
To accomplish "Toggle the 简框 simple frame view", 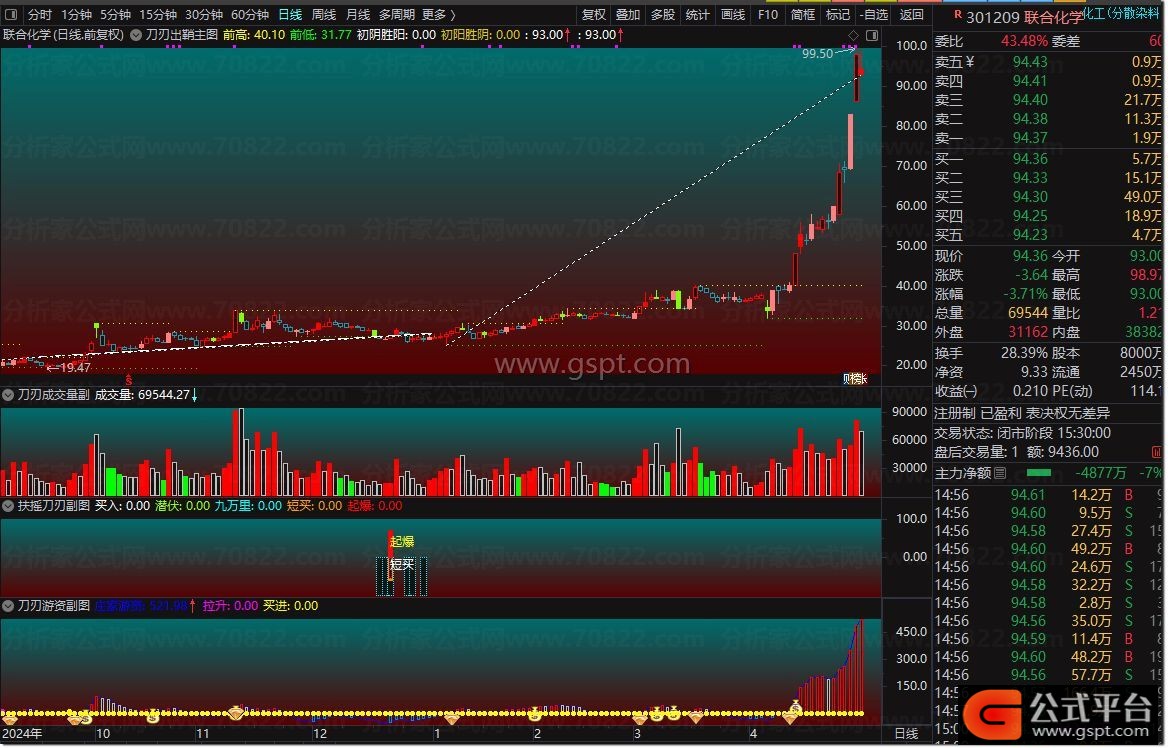I will [802, 14].
